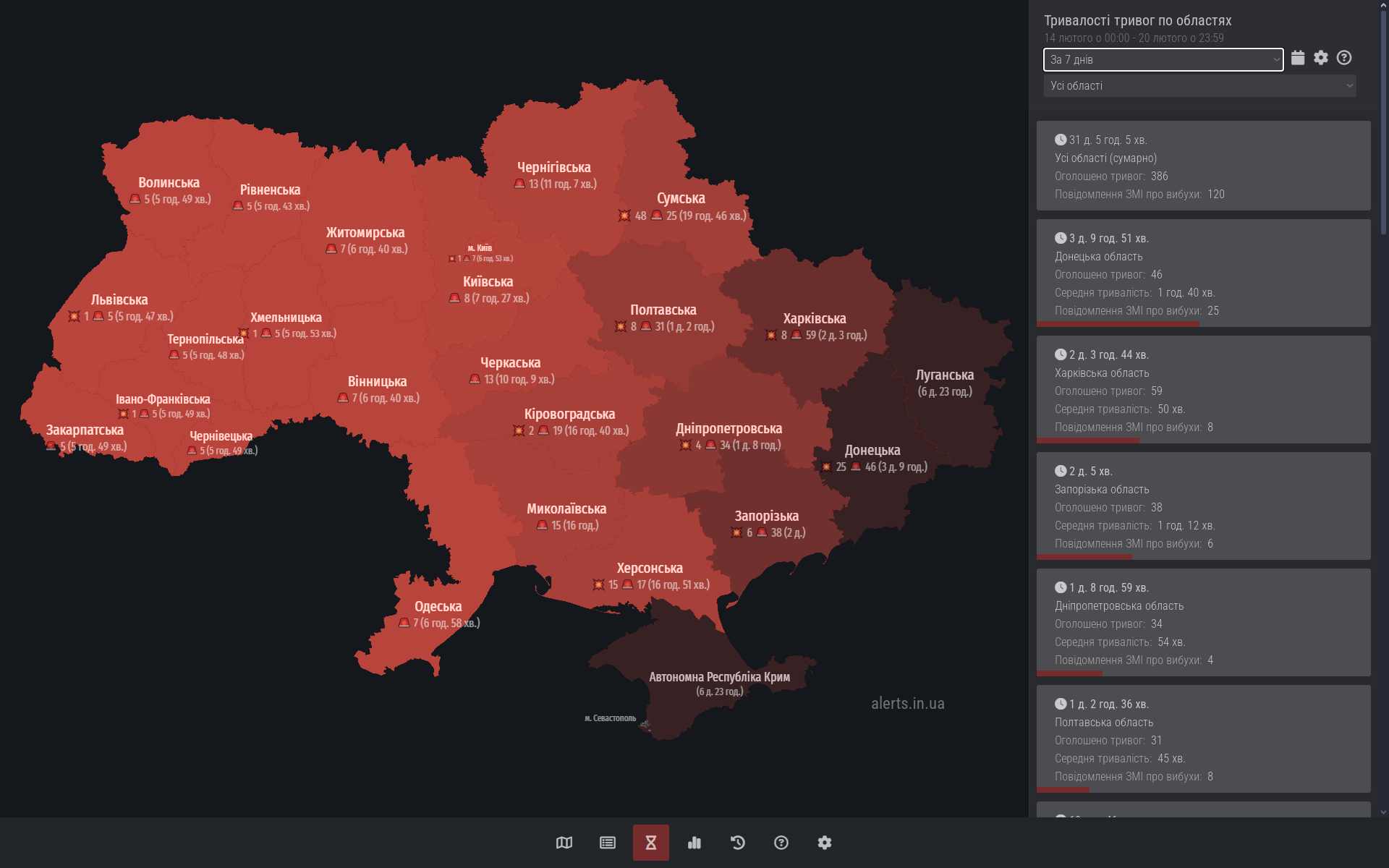Open Запорізька область duration card
Image resolution: width=1389 pixels, height=868 pixels.
(1203, 506)
